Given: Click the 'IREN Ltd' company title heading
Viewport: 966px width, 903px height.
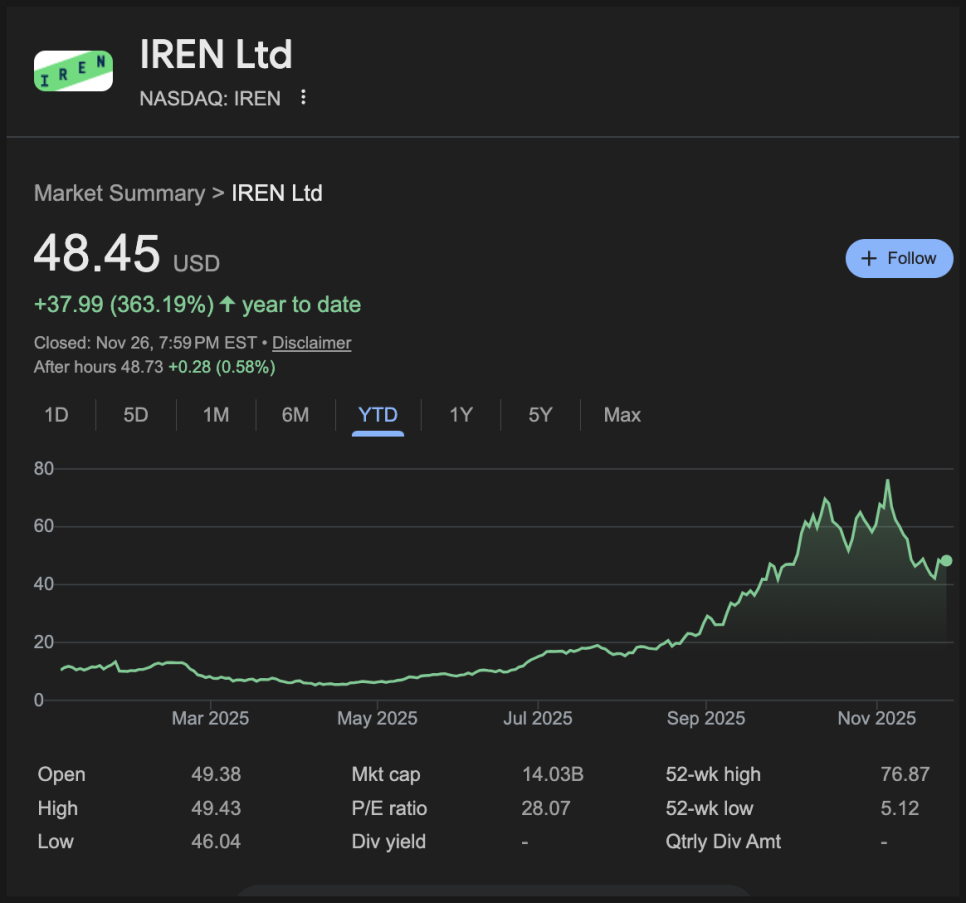Looking at the screenshot, I should 216,54.
